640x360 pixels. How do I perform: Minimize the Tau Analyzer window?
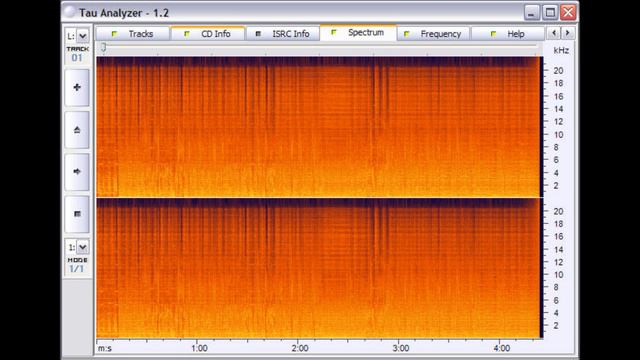click(531, 13)
